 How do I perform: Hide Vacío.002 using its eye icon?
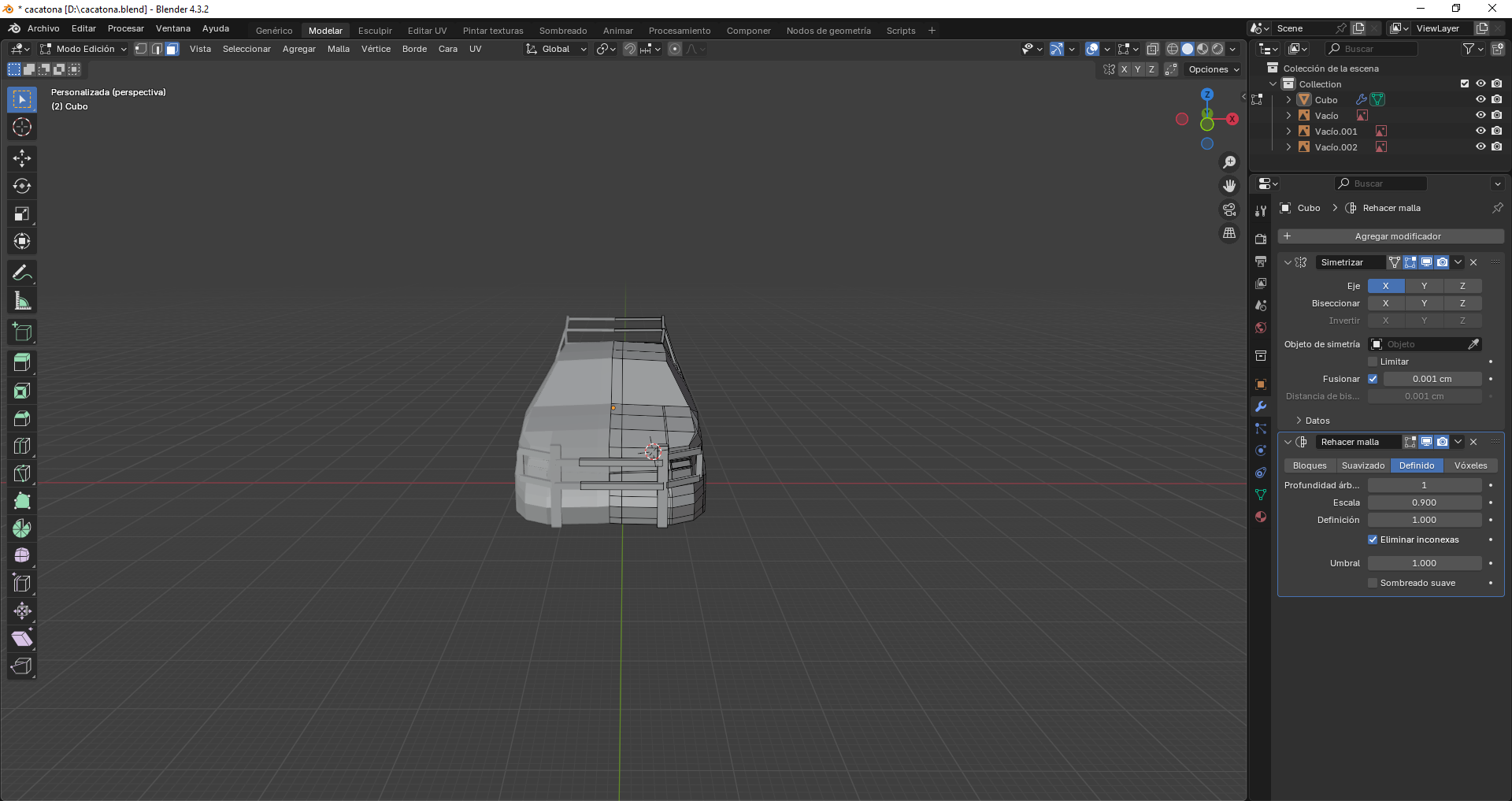pyautogui.click(x=1480, y=147)
